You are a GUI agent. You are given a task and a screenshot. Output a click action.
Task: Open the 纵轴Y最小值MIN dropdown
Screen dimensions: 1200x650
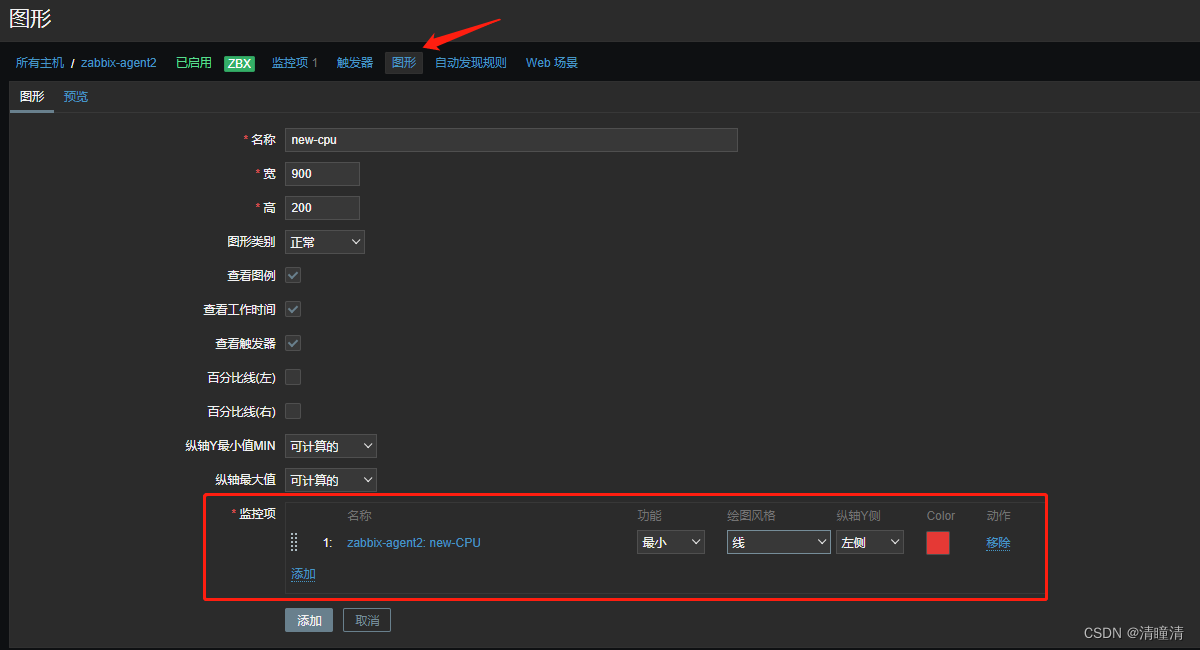pyautogui.click(x=331, y=446)
